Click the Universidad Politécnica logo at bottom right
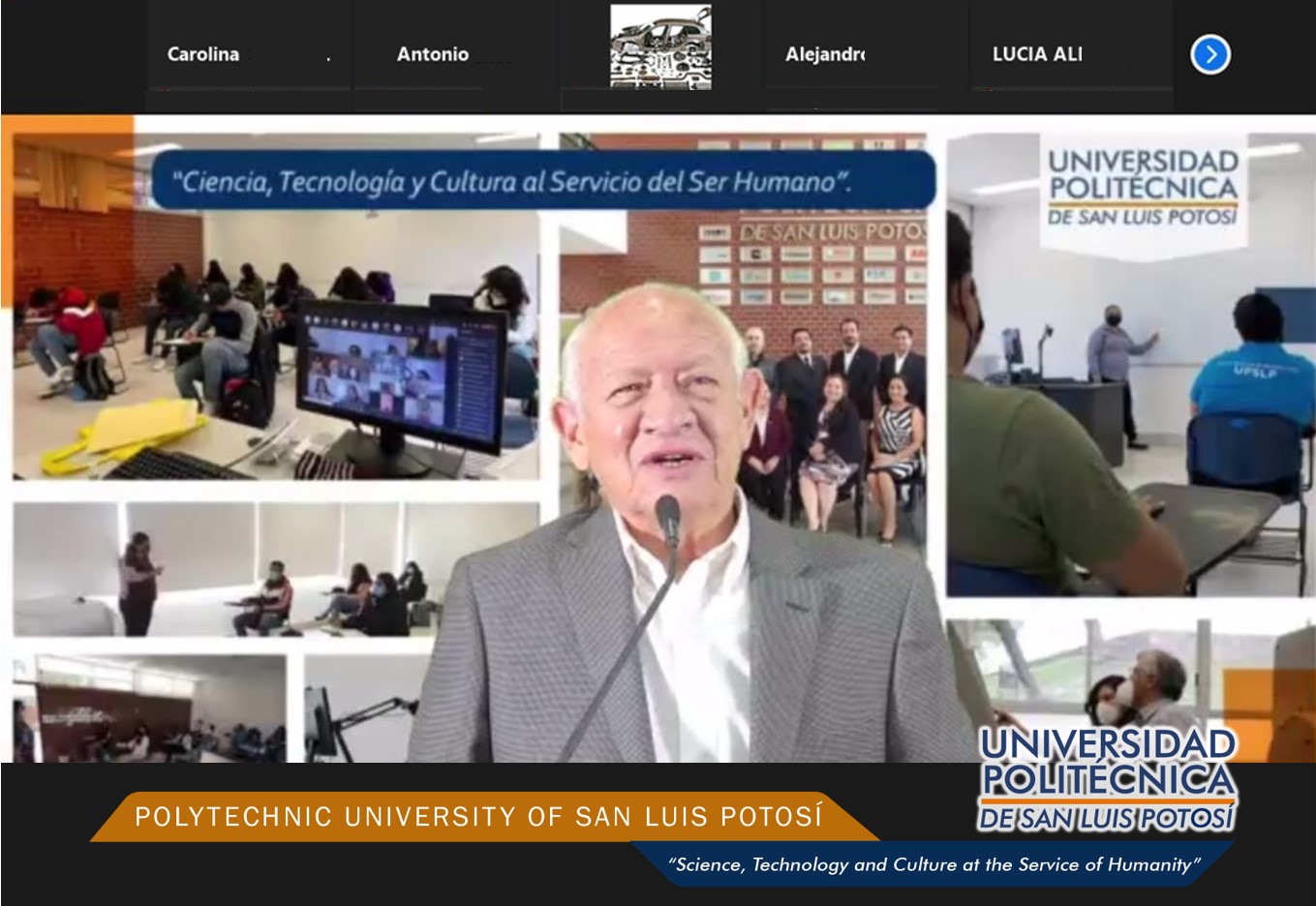Viewport: 1316px width, 906px height. [1108, 779]
